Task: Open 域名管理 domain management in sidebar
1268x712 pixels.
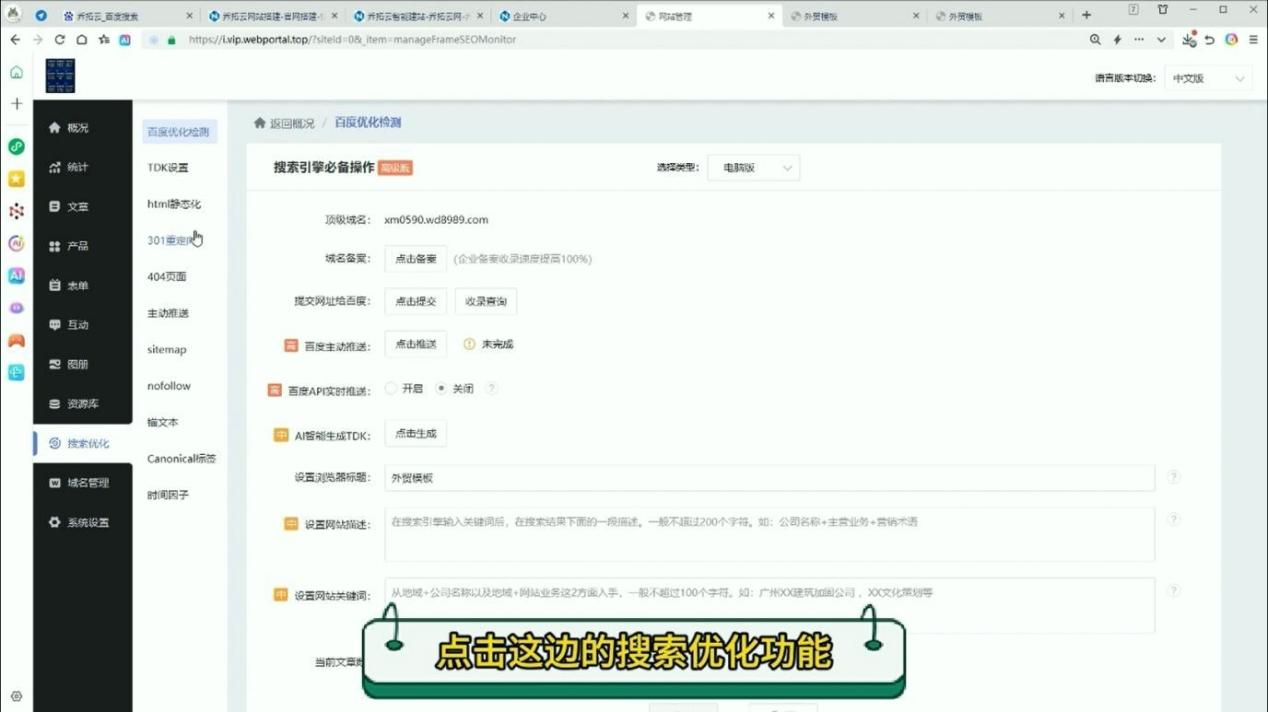Action: (x=79, y=483)
